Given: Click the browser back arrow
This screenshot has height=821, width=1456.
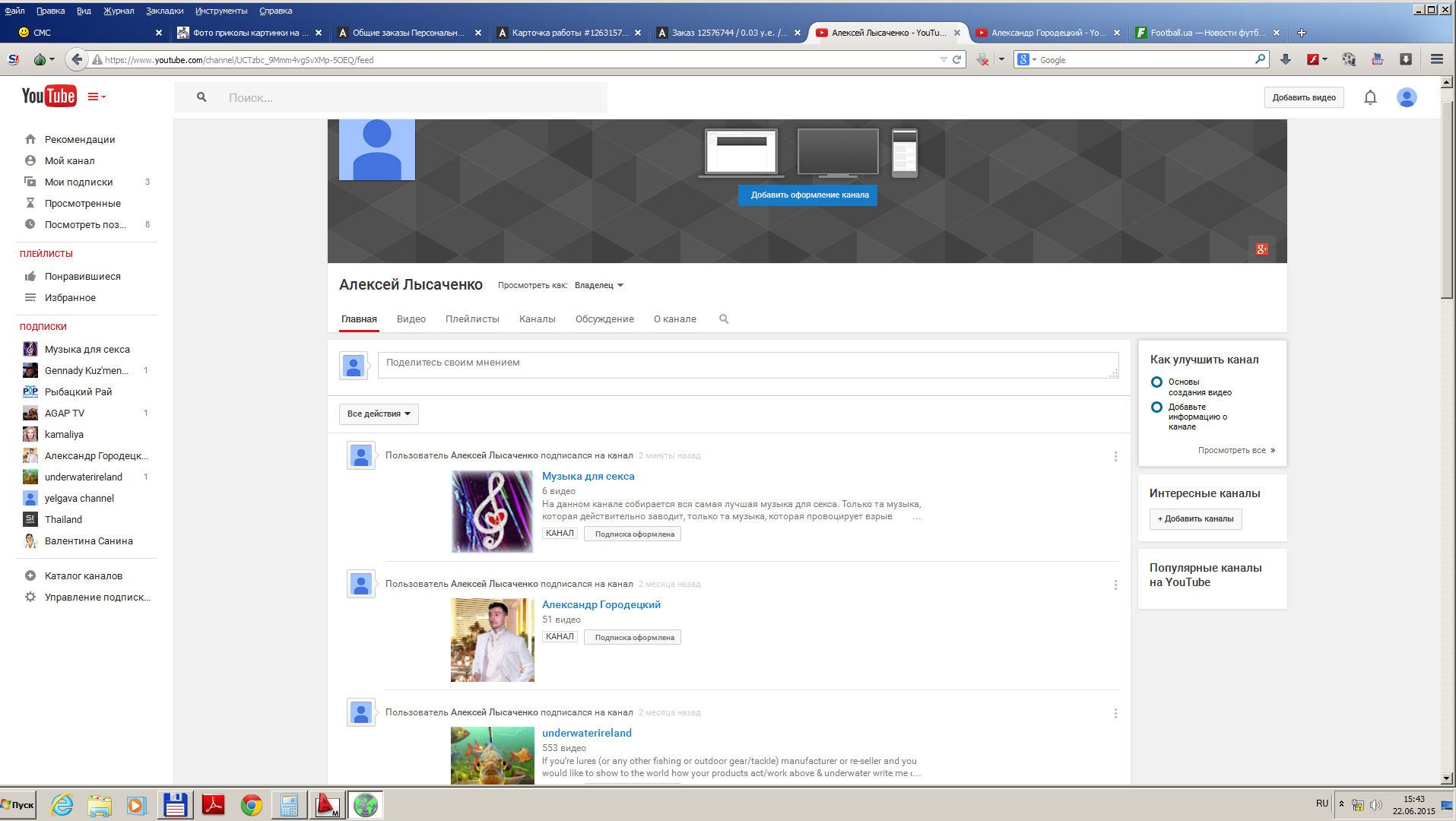Looking at the screenshot, I should (76, 59).
